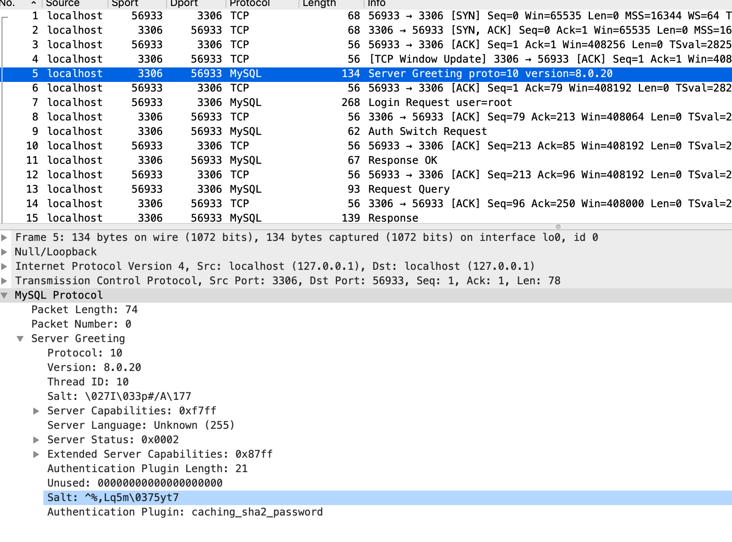The image size is (732, 542).
Task: Select packet 1 SYN row
Action: coord(366,16)
